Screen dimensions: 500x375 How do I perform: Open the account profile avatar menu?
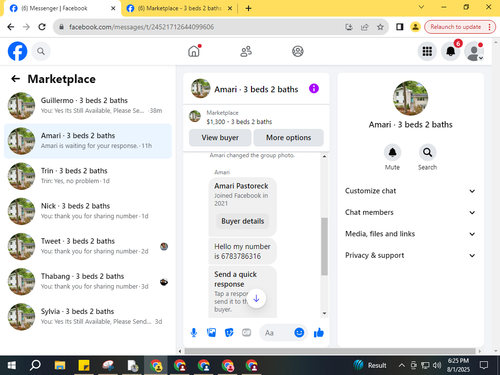point(474,51)
